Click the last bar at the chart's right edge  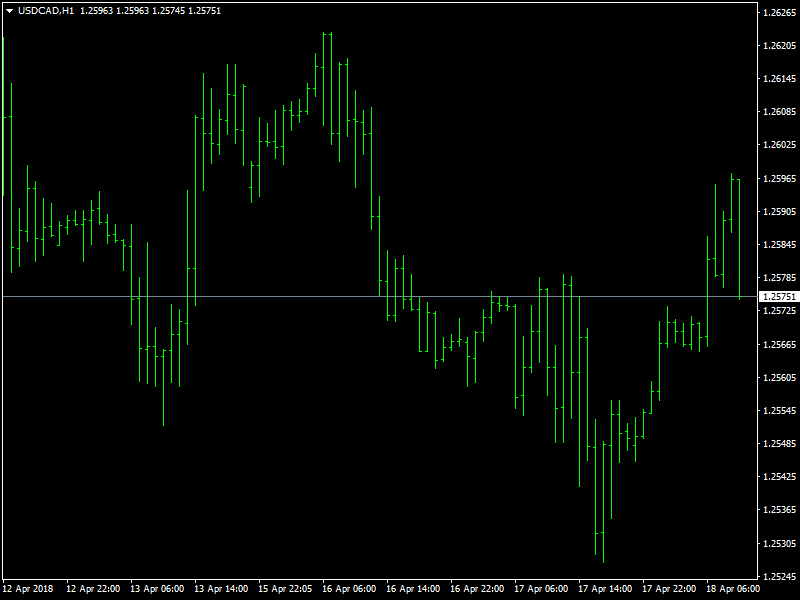[x=739, y=239]
